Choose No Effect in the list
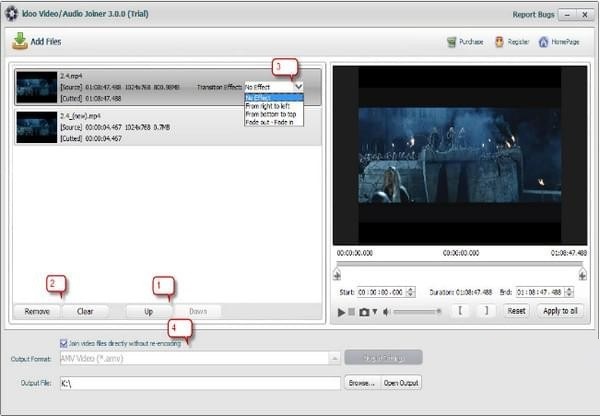The height and width of the screenshot is (416, 600). tap(274, 98)
